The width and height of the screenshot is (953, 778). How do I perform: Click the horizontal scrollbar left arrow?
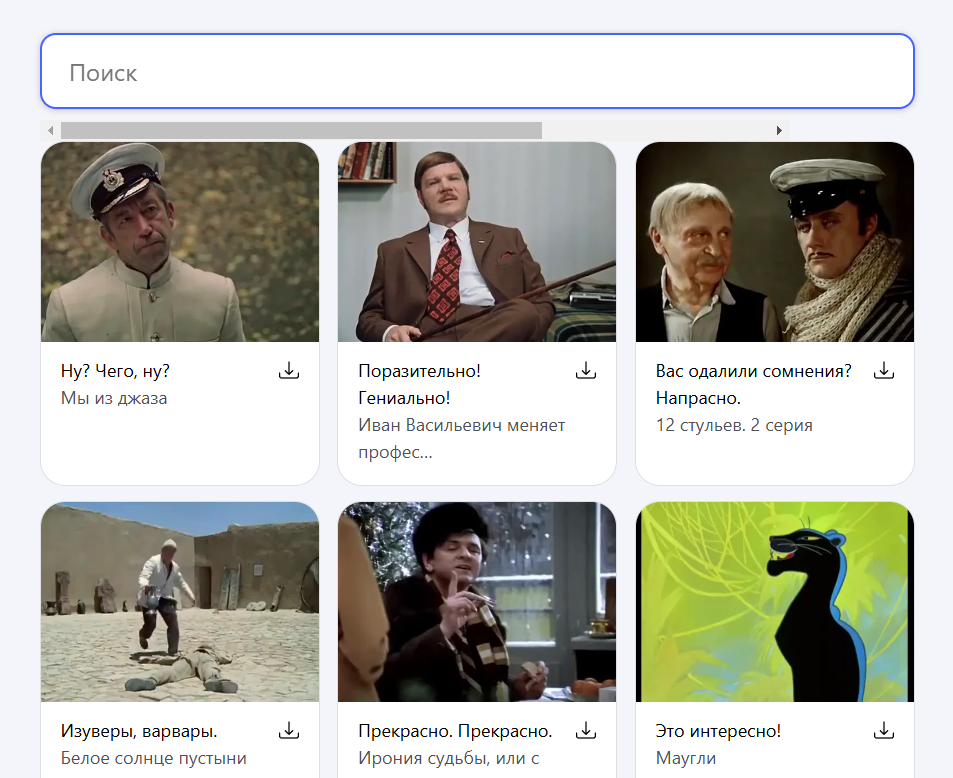(x=50, y=130)
